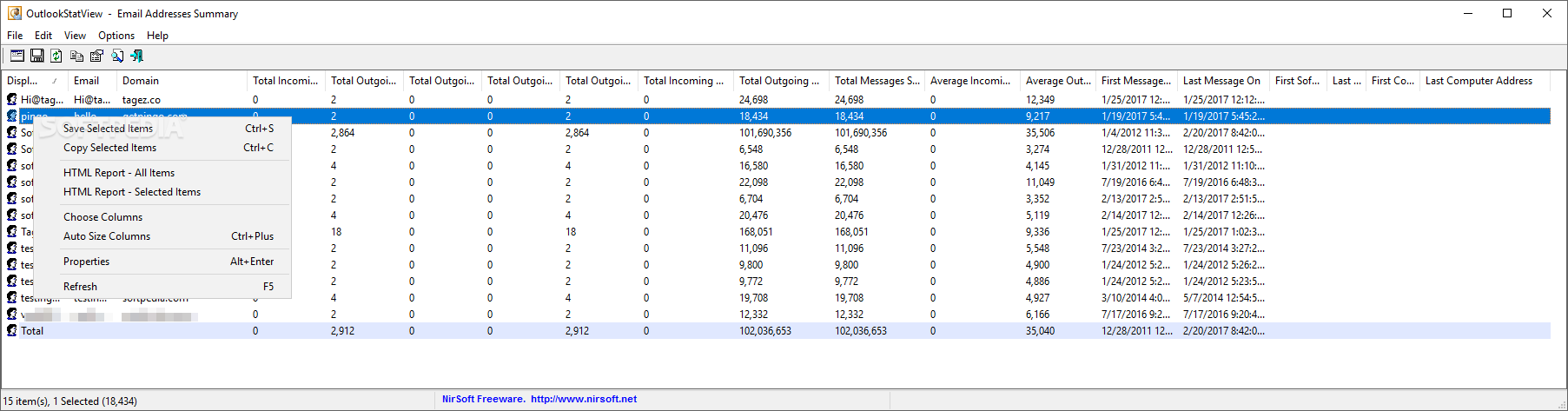Open the File menu

tap(15, 36)
